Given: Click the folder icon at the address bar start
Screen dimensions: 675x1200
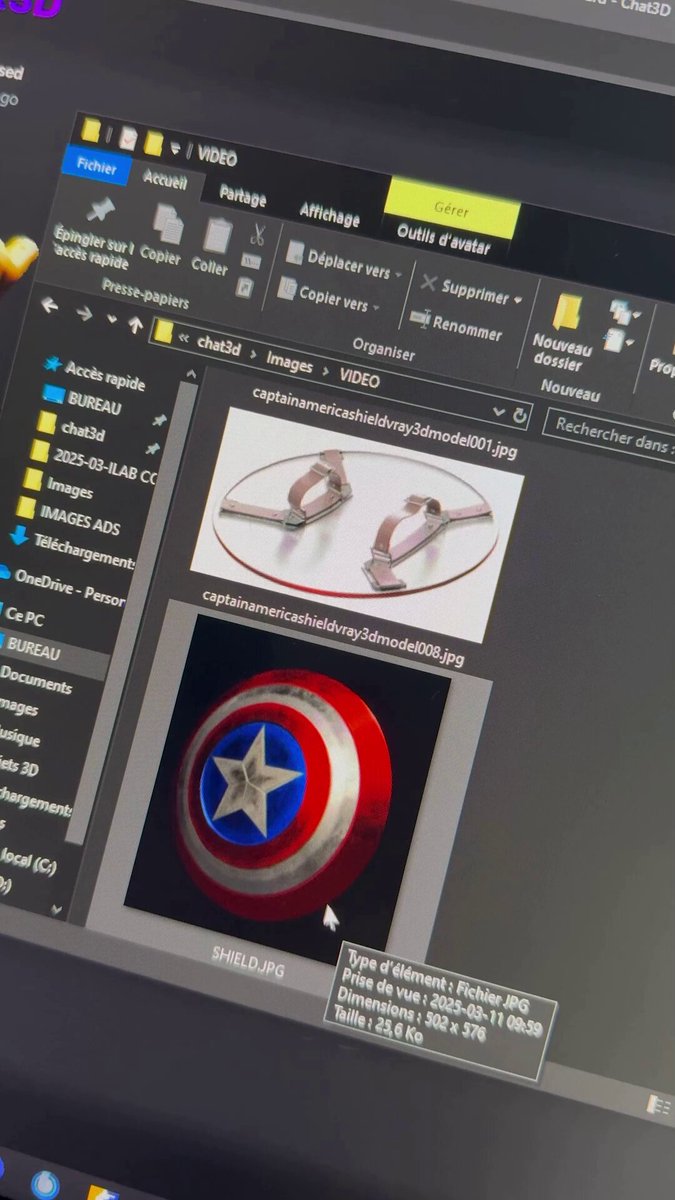Looking at the screenshot, I should point(163,331).
